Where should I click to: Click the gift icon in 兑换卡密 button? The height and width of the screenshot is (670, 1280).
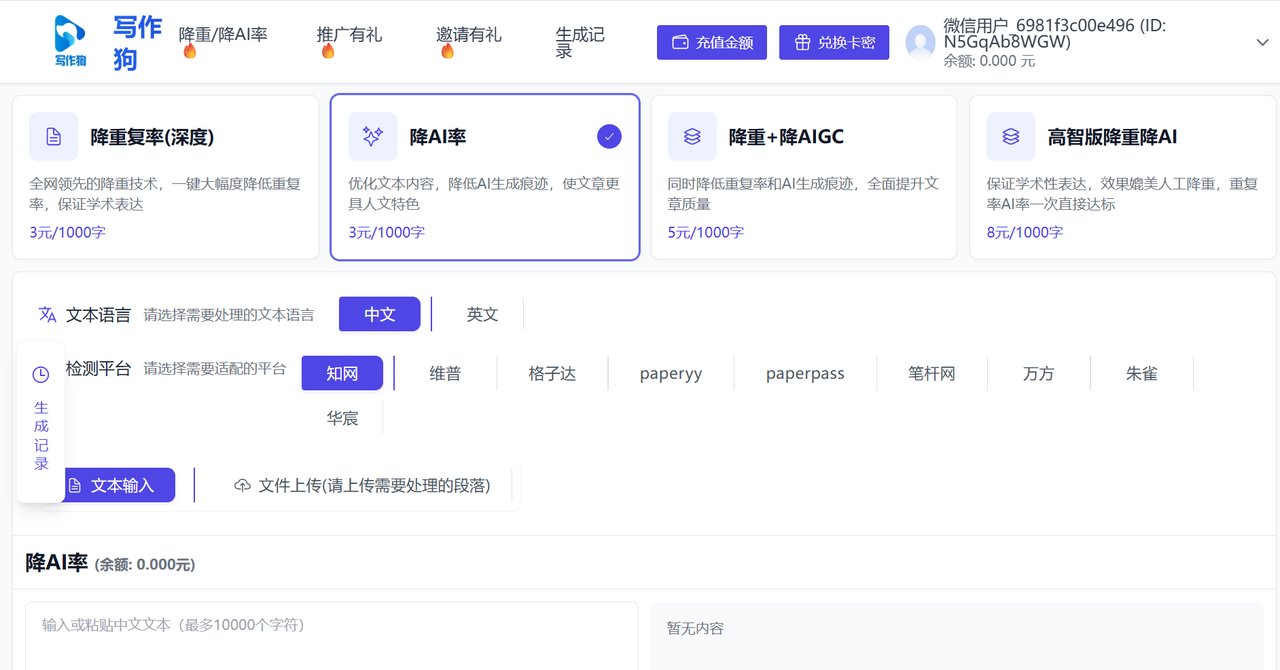pos(803,43)
